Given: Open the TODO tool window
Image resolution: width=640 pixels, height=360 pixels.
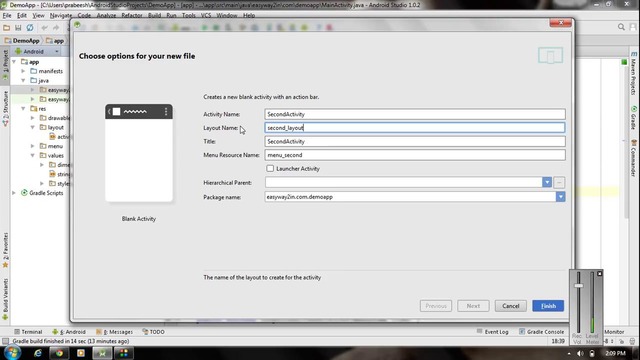Looking at the screenshot, I should coord(153,332).
